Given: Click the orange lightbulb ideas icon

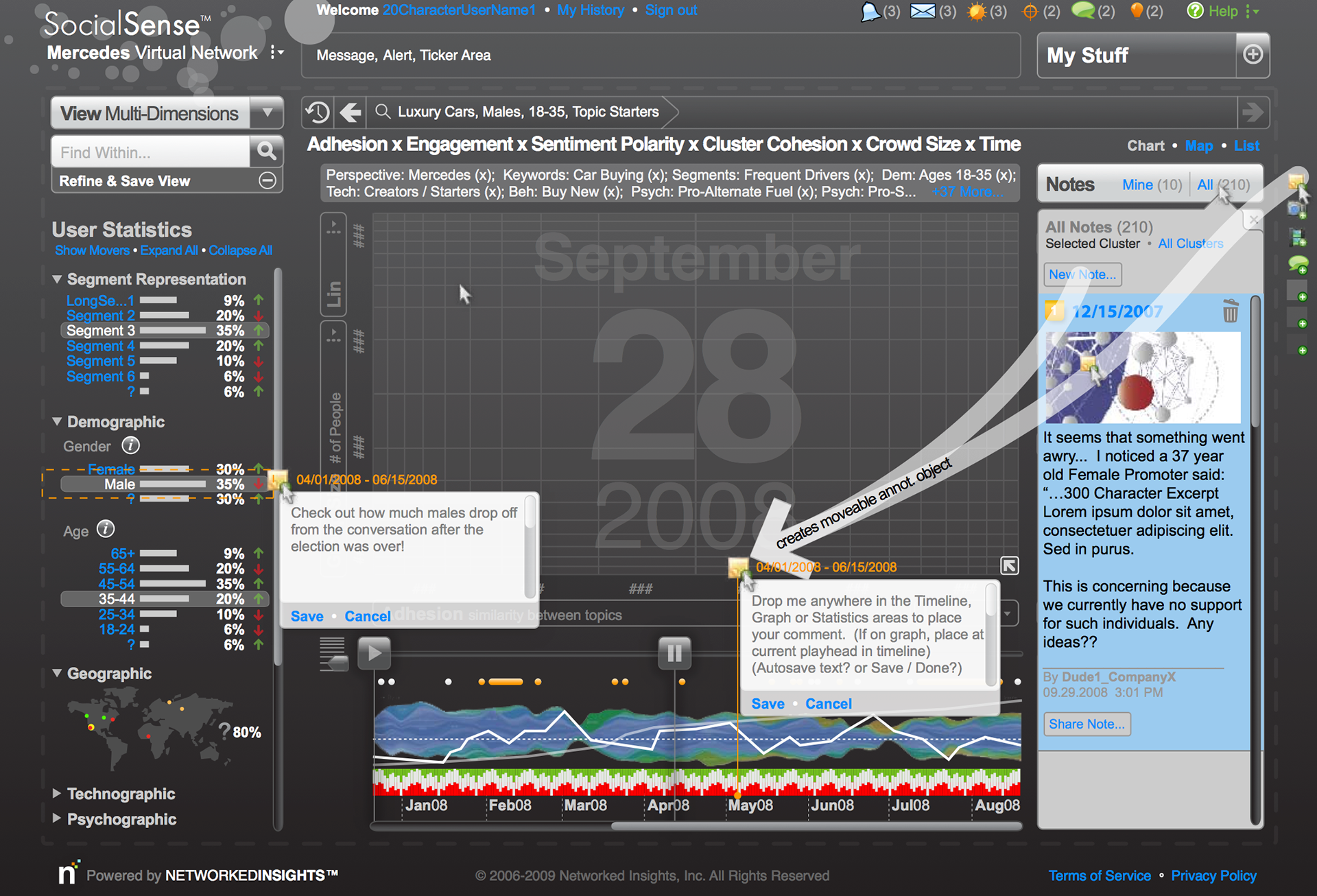Looking at the screenshot, I should 1137,10.
